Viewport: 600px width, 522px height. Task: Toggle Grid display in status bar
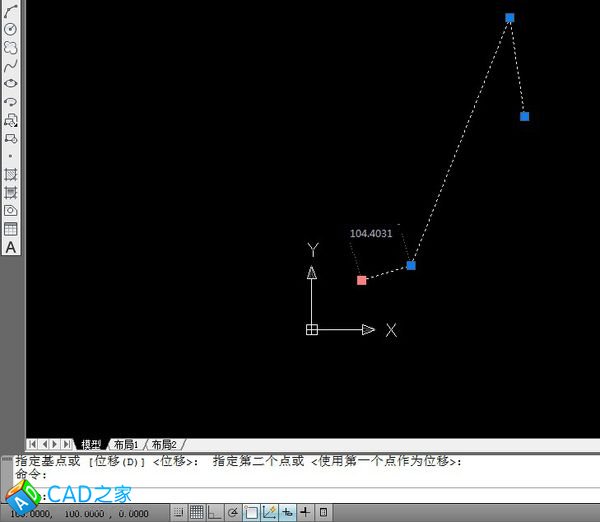pyautogui.click(x=197, y=513)
